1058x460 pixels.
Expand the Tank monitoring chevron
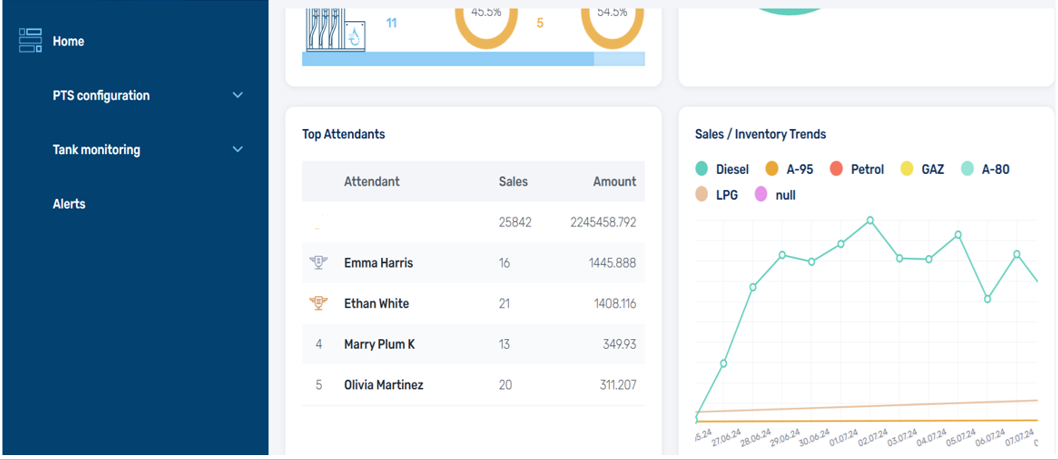click(237, 150)
